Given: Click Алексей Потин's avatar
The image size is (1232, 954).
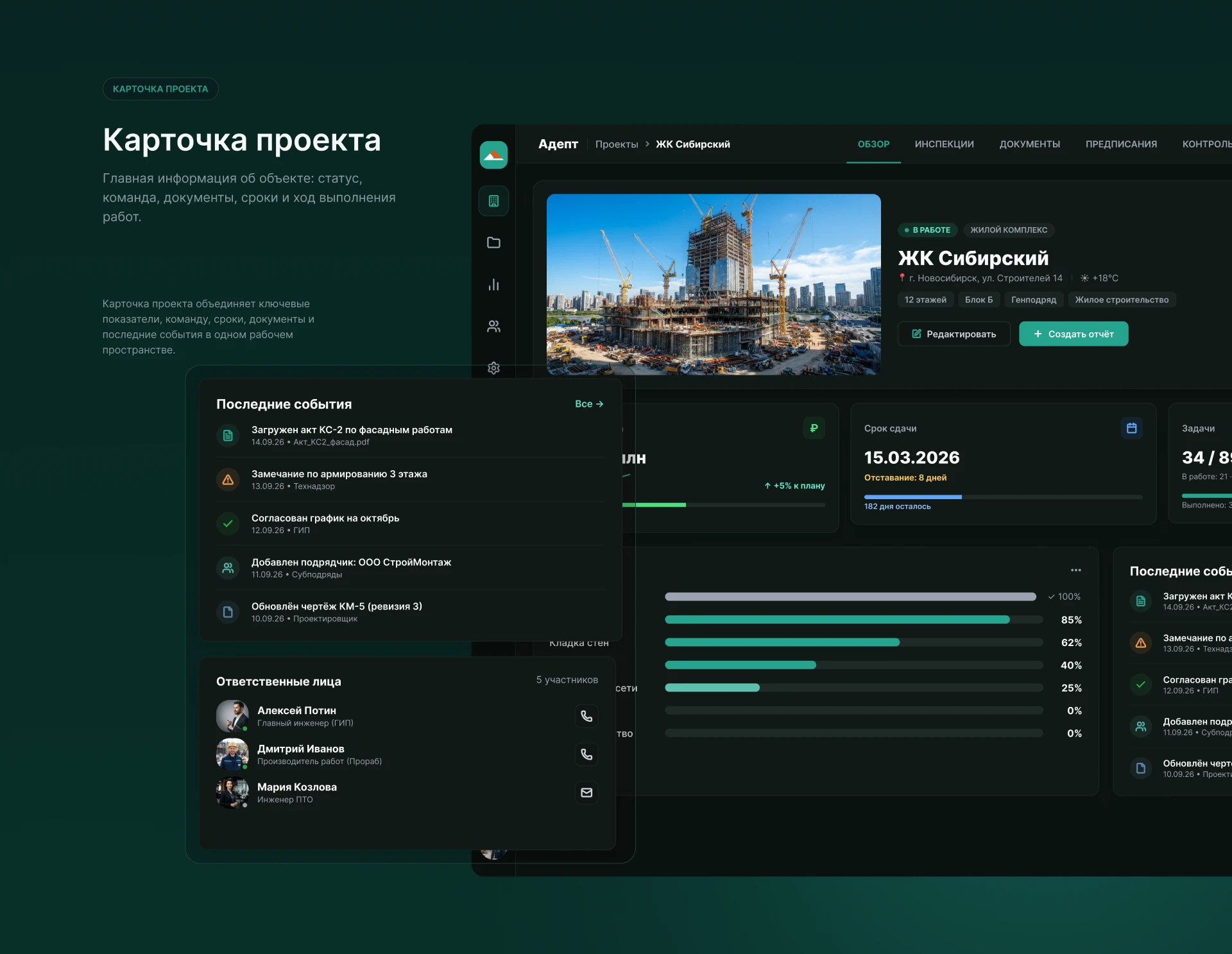Looking at the screenshot, I should (x=232, y=716).
